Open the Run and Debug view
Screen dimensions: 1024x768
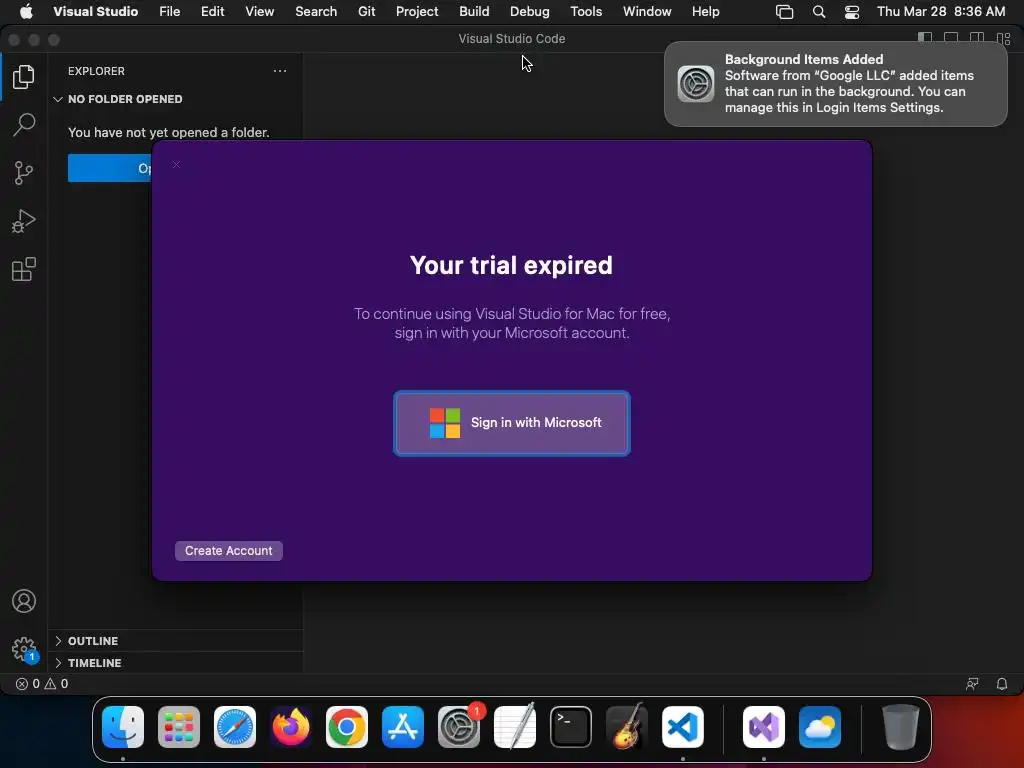point(24,221)
